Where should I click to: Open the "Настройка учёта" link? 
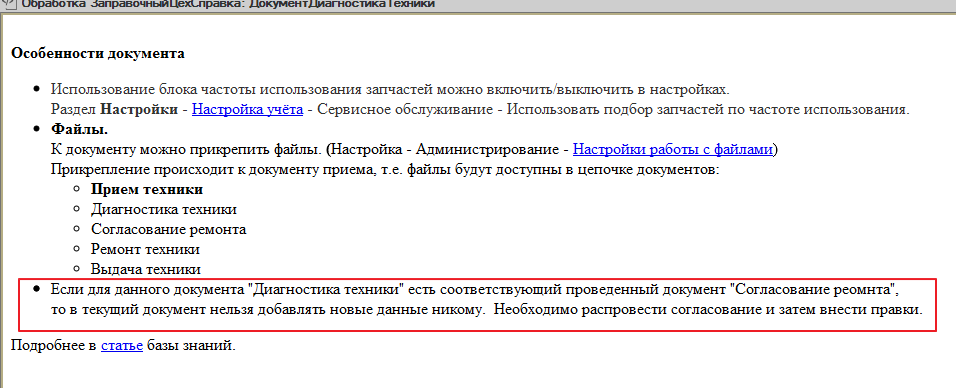click(248, 110)
